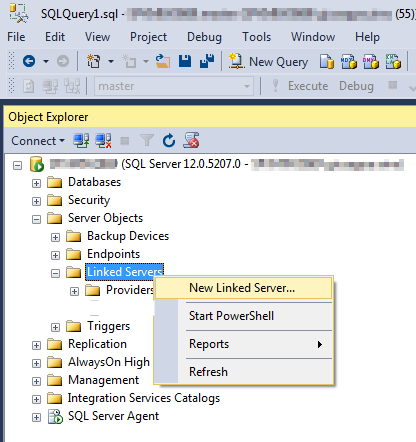The height and width of the screenshot is (442, 416).
Task: Open the Navigate Backward history dropdown arrow
Action: [46, 62]
